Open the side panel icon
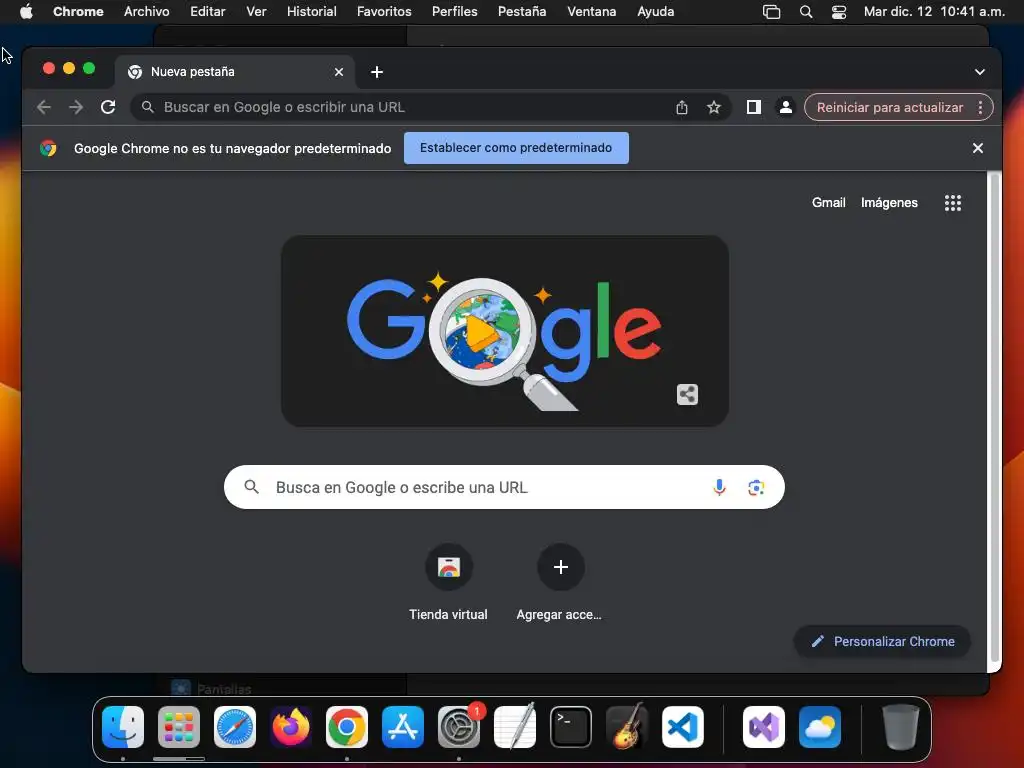This screenshot has width=1024, height=768. pos(754,107)
